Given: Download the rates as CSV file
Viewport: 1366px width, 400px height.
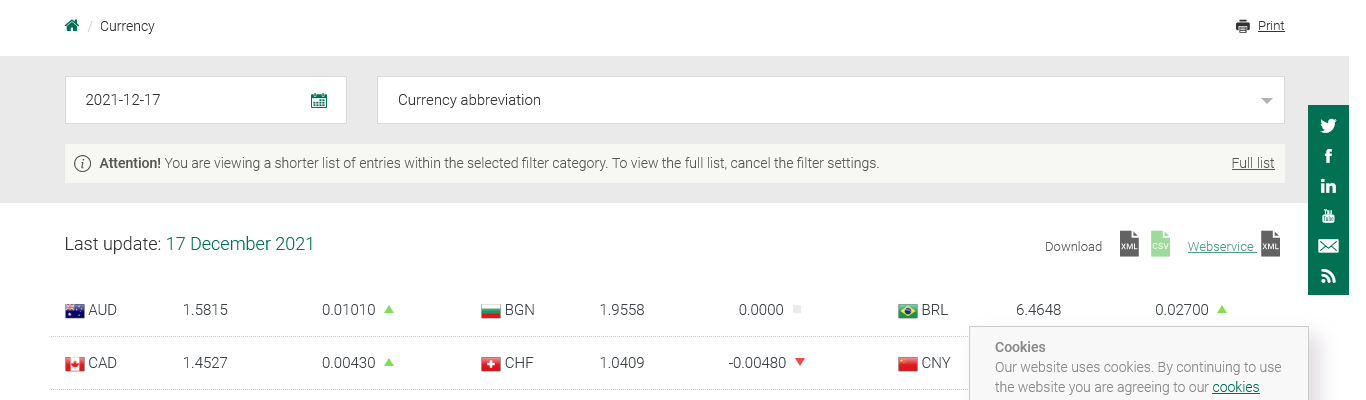Looking at the screenshot, I should point(1160,244).
